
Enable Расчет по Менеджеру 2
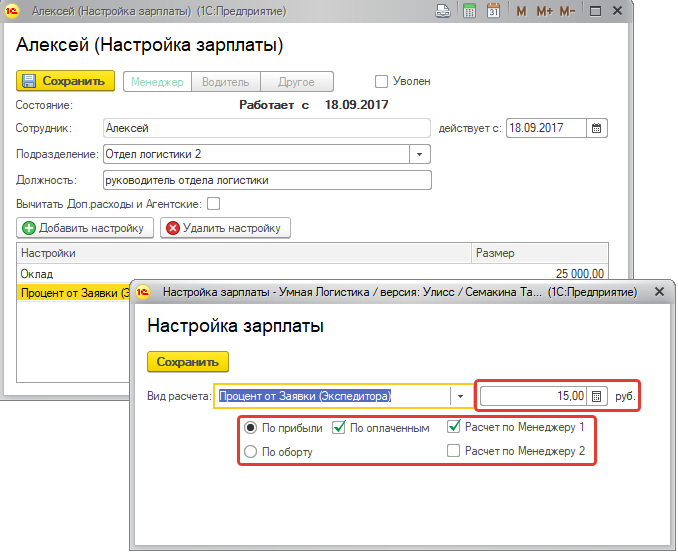(x=454, y=451)
